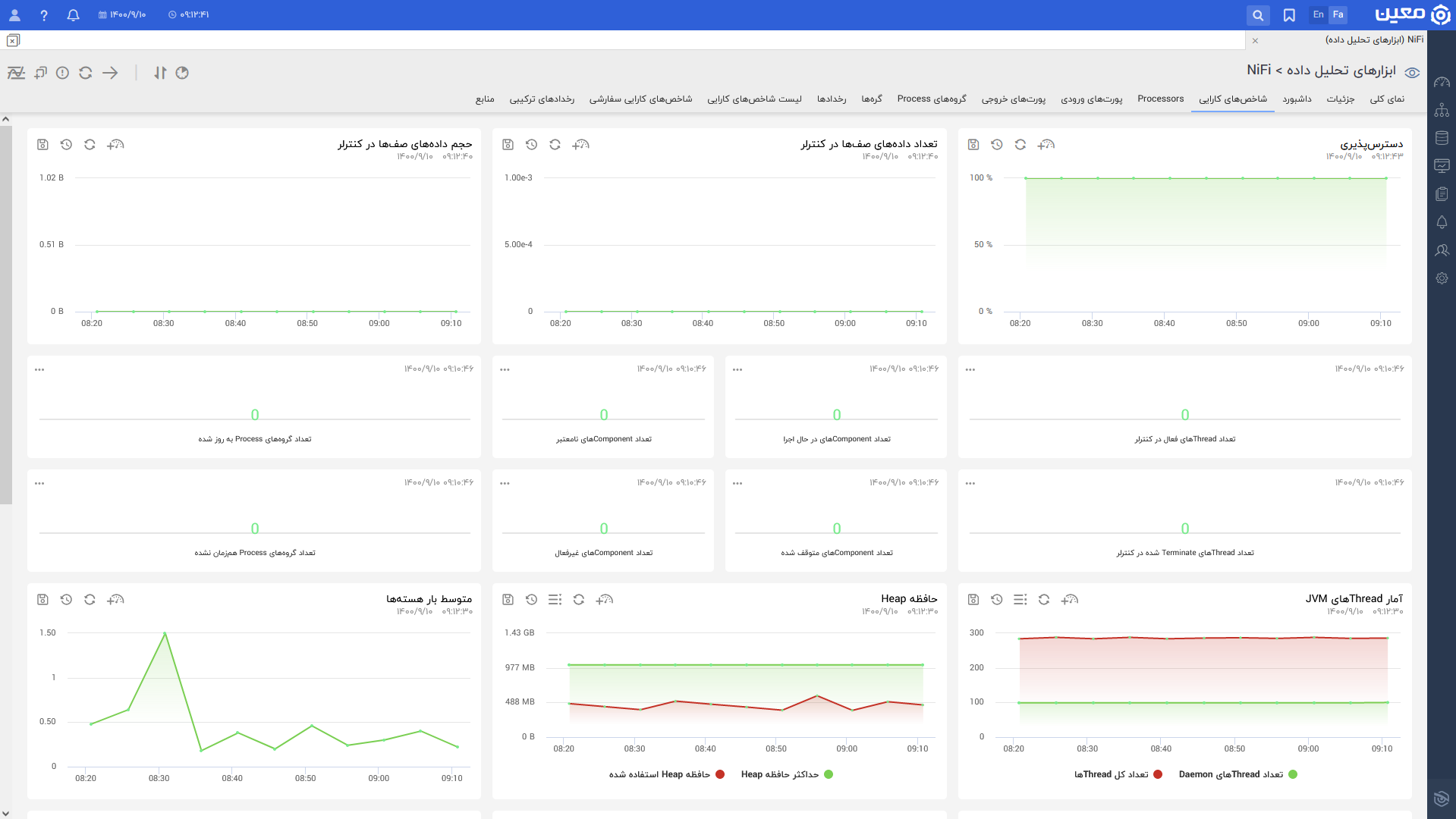1456x819 pixels.
Task: Click topology tree icon in right sidebar
Action: pos(1442,110)
